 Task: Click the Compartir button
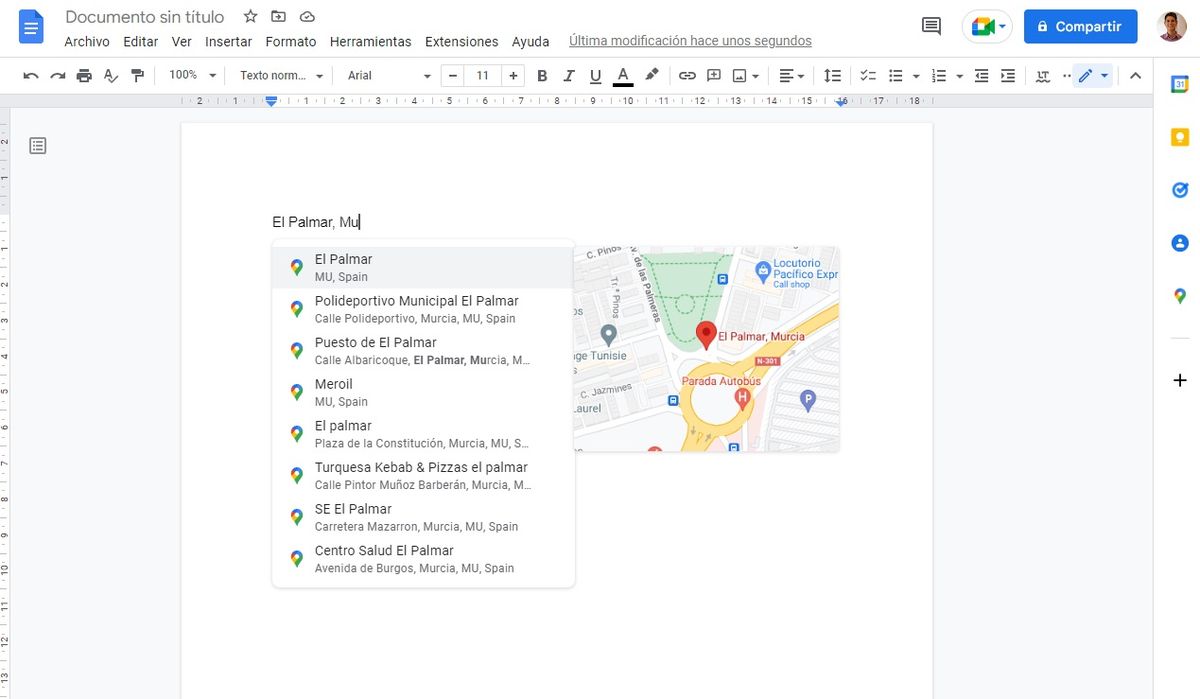[1080, 26]
